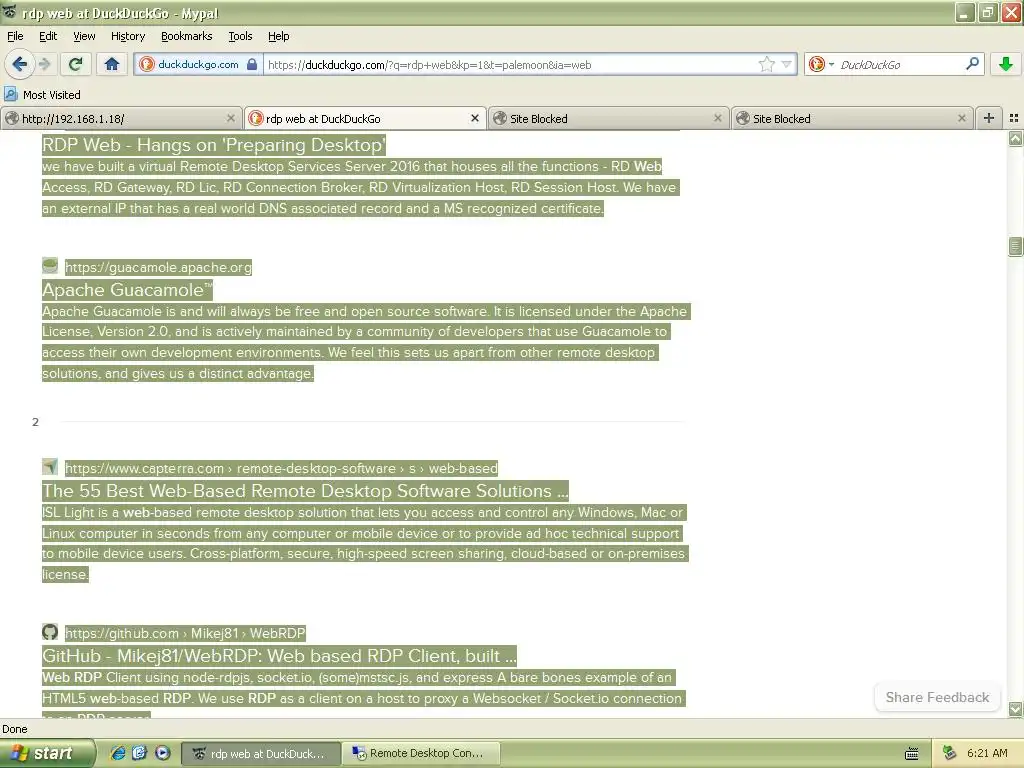Screen dimensions: 1024x768
Task: Select the rdp web at DuckDuckGo tab
Action: pyautogui.click(x=364, y=118)
